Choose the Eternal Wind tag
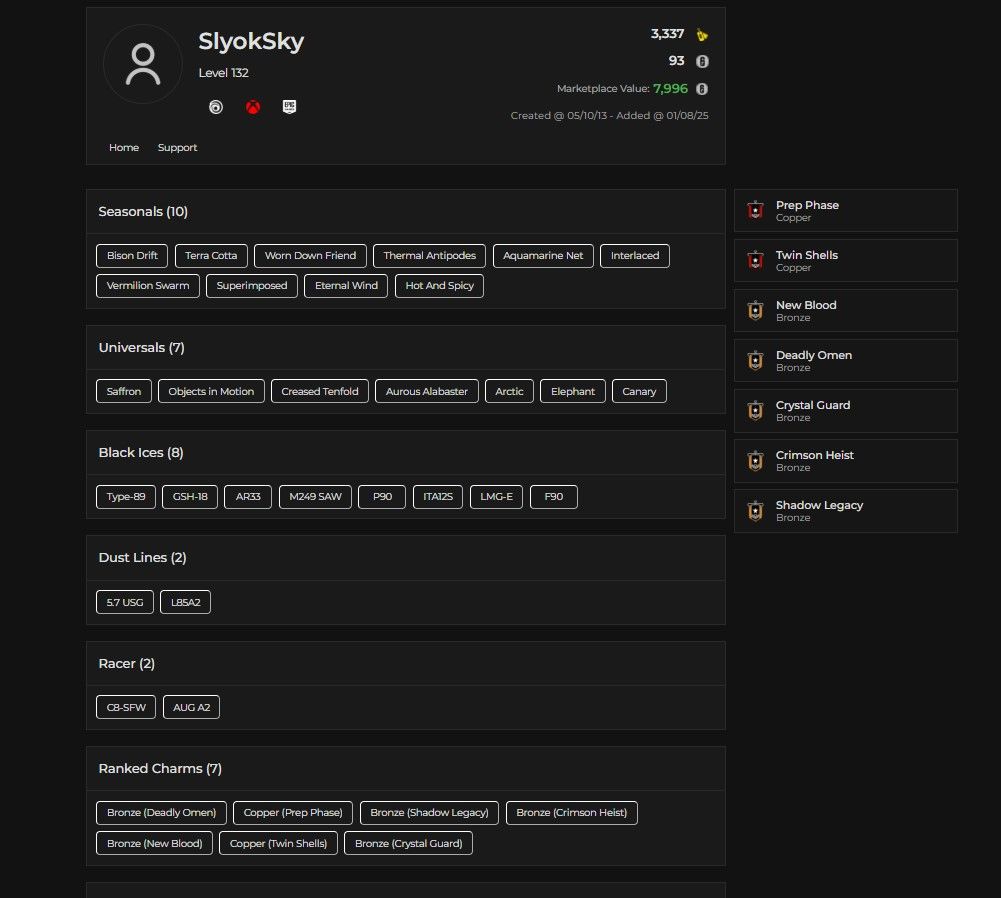Screen dimensions: 1001x898 [346, 286]
